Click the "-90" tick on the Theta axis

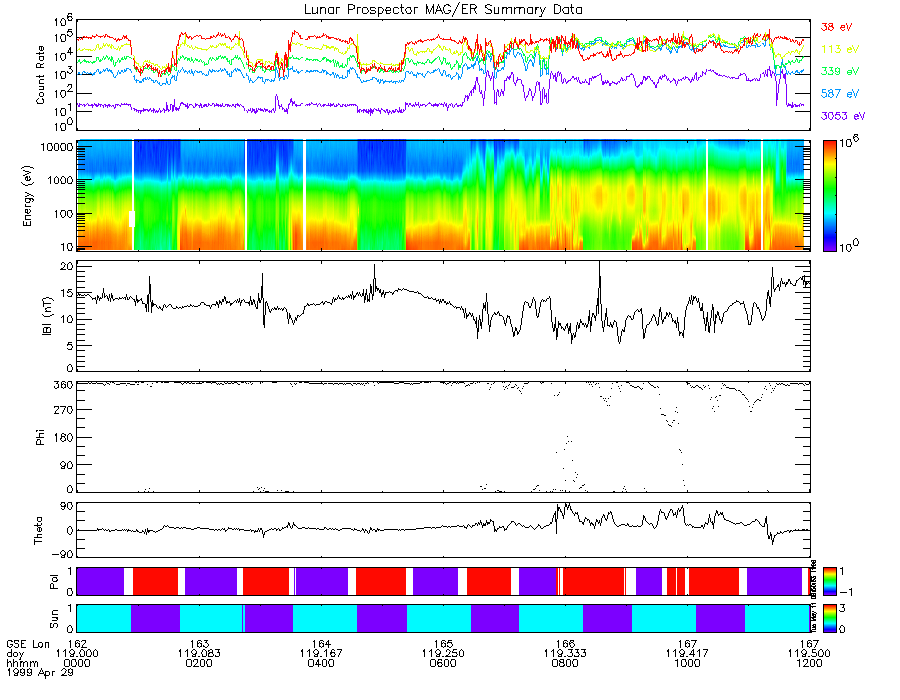(61, 554)
